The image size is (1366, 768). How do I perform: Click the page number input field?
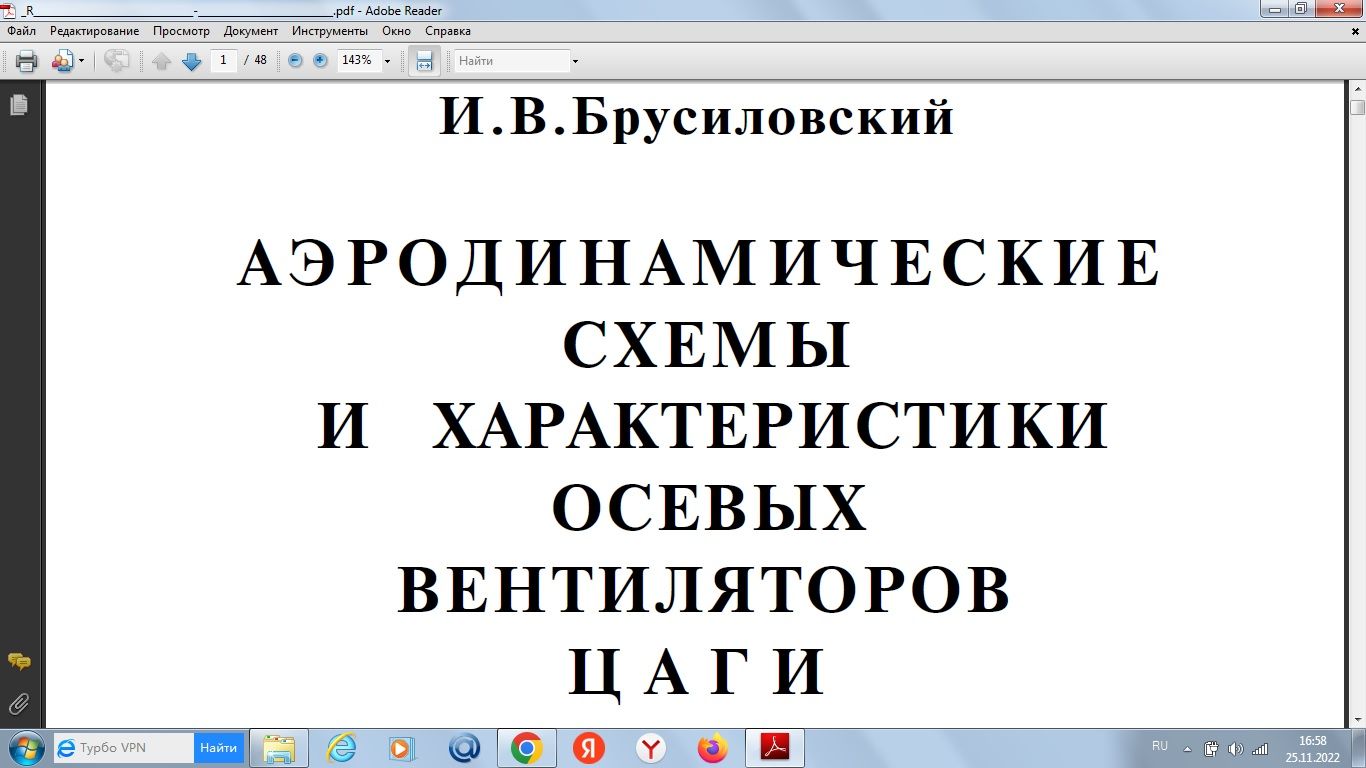(222, 60)
